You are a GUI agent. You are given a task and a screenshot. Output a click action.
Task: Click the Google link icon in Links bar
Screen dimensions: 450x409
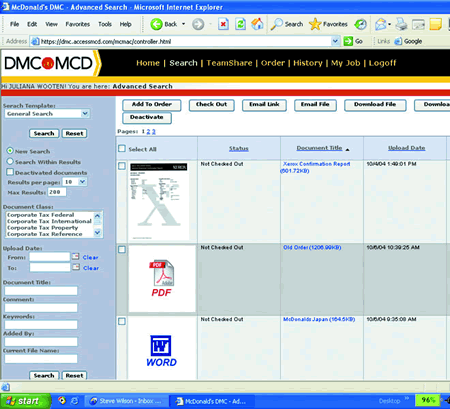398,41
